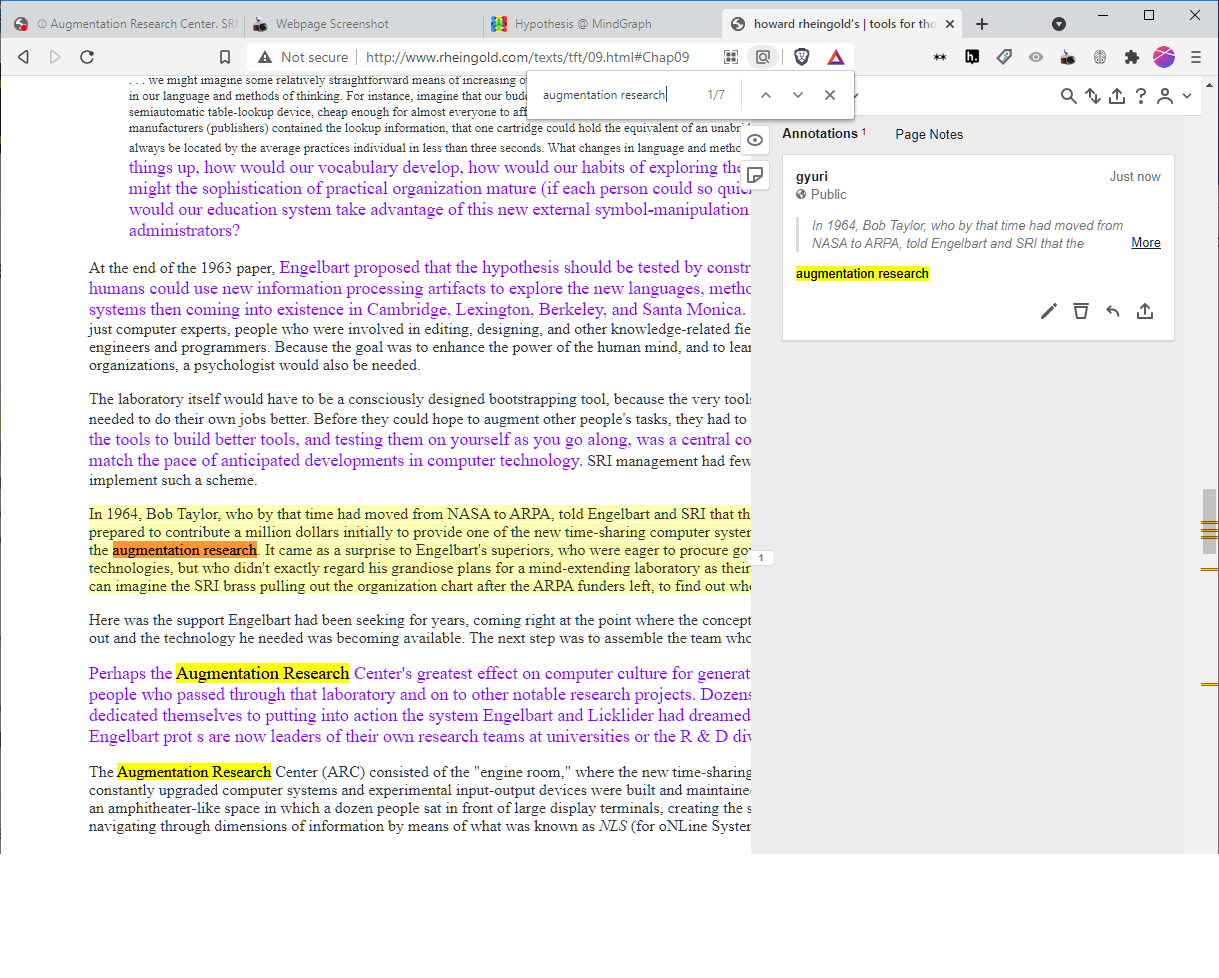Close the find bar
This screenshot has height=978, width=1219.
(829, 95)
